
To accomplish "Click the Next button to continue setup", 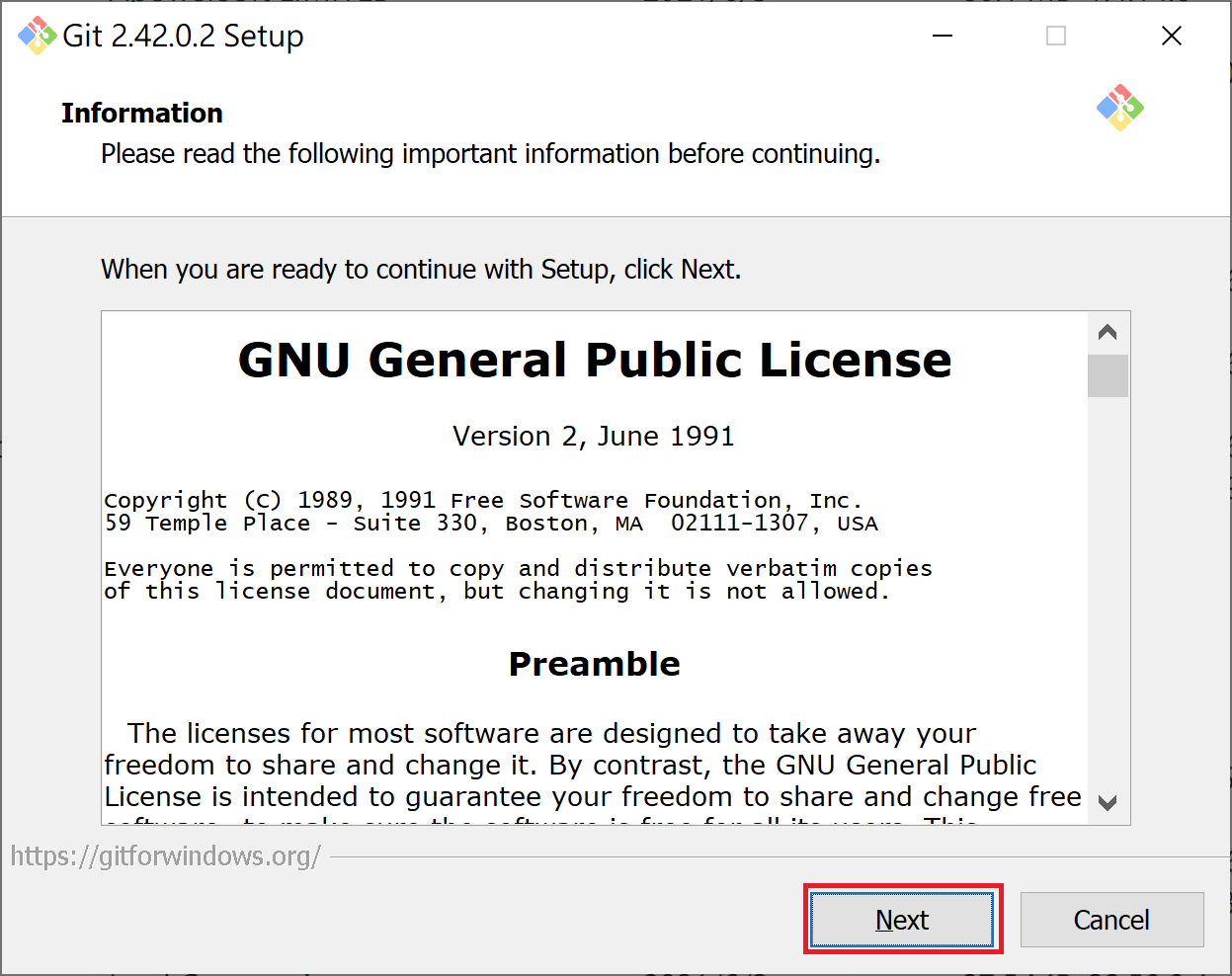I will pyautogui.click(x=902, y=920).
